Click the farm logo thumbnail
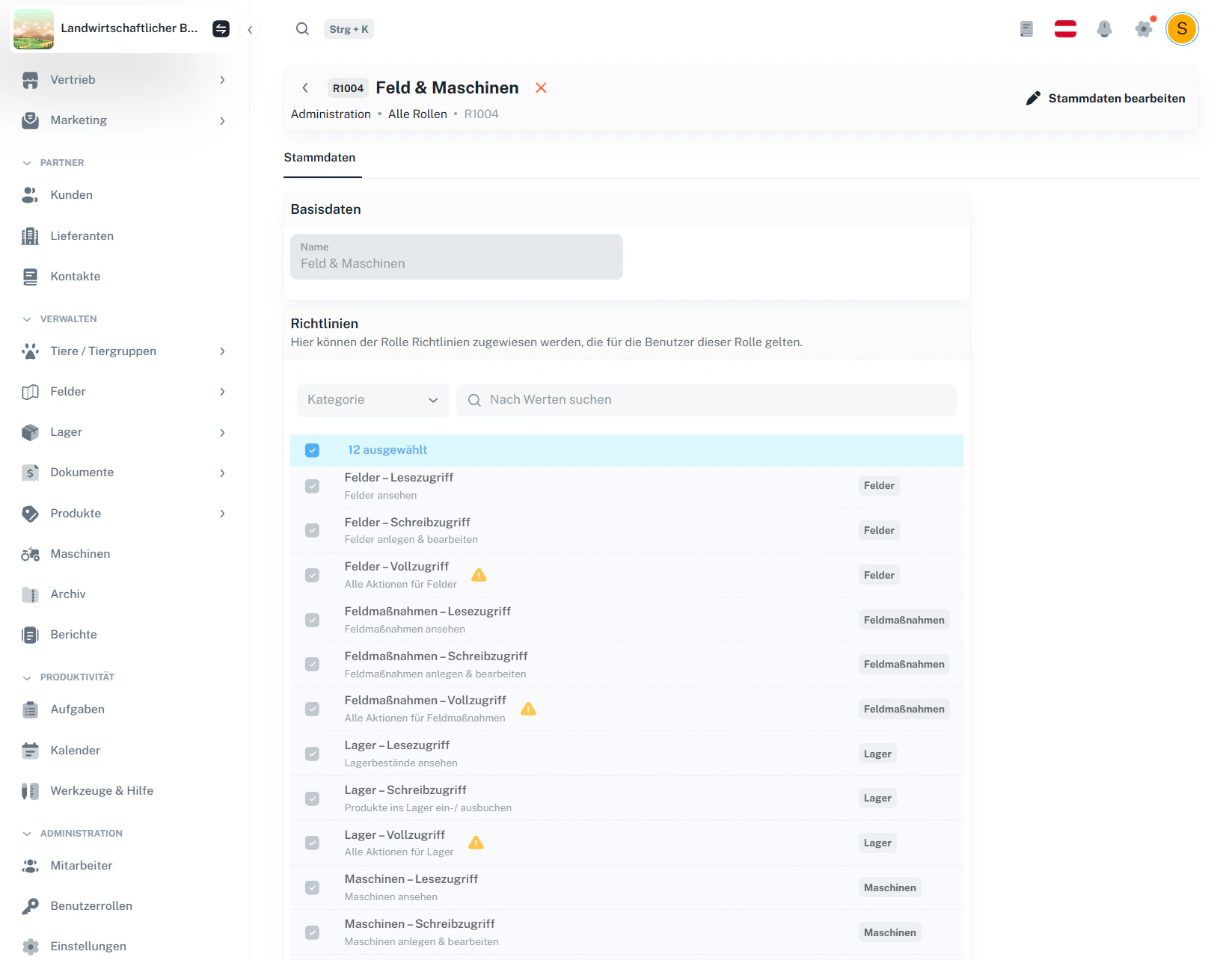The image size is (1232, 960). coord(34,29)
